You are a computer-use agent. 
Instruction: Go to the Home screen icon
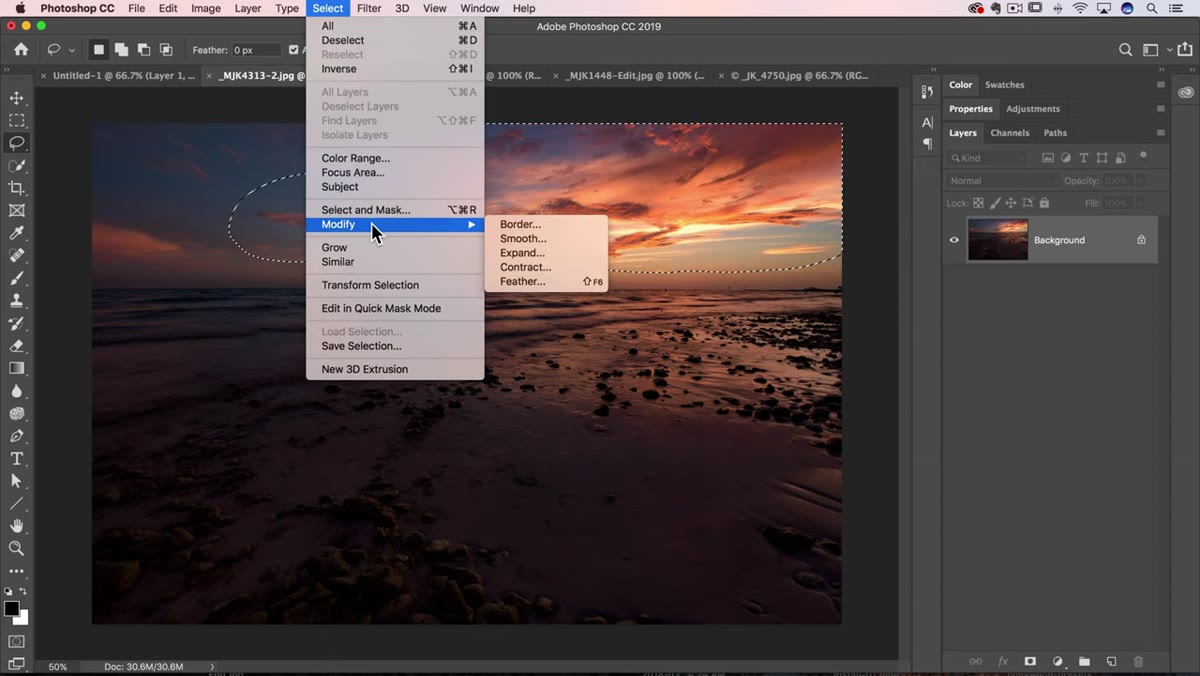pyautogui.click(x=21, y=49)
